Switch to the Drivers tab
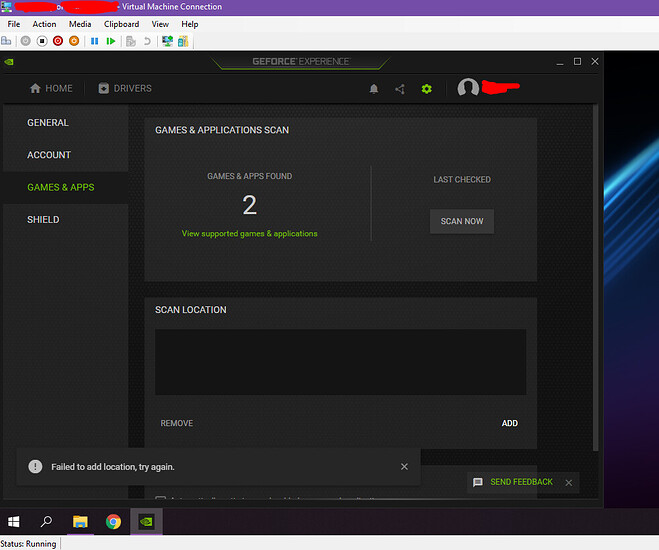The height and width of the screenshot is (550, 659). (125, 88)
